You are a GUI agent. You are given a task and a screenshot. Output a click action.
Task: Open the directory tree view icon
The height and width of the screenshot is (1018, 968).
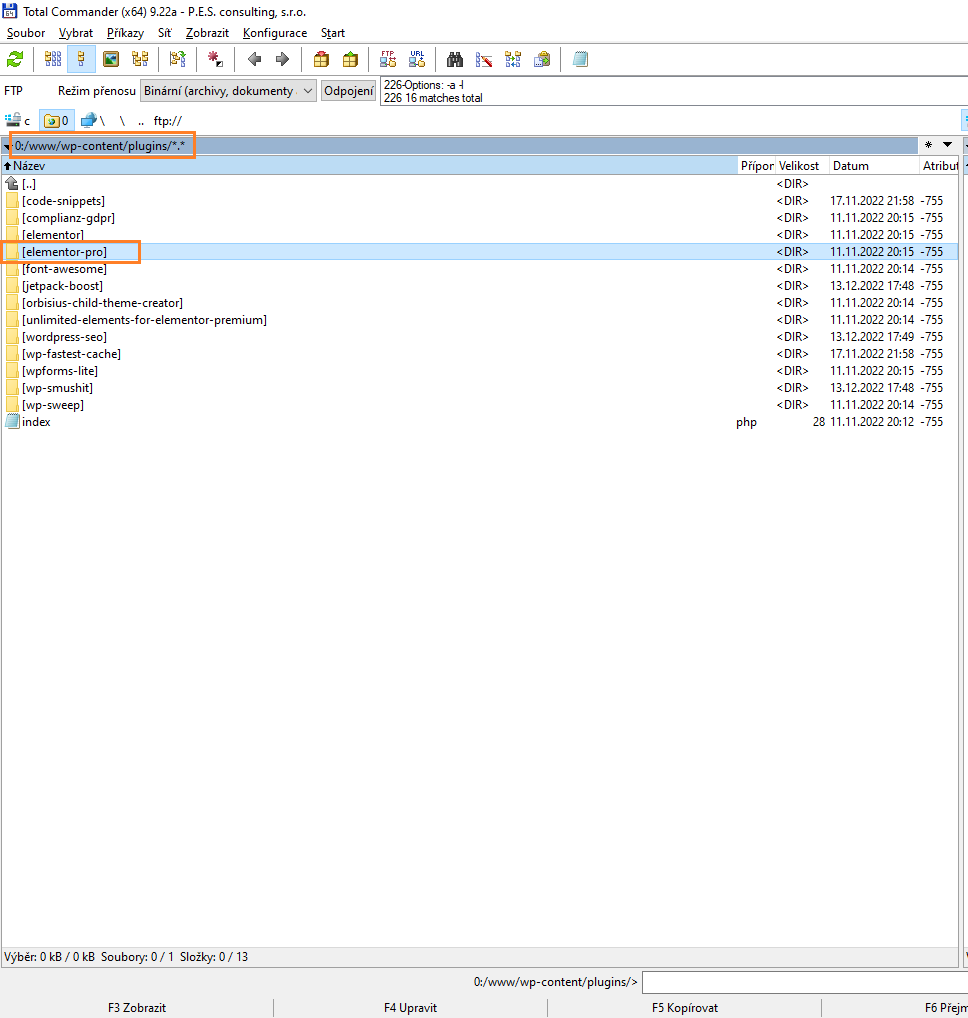pyautogui.click(x=140, y=60)
